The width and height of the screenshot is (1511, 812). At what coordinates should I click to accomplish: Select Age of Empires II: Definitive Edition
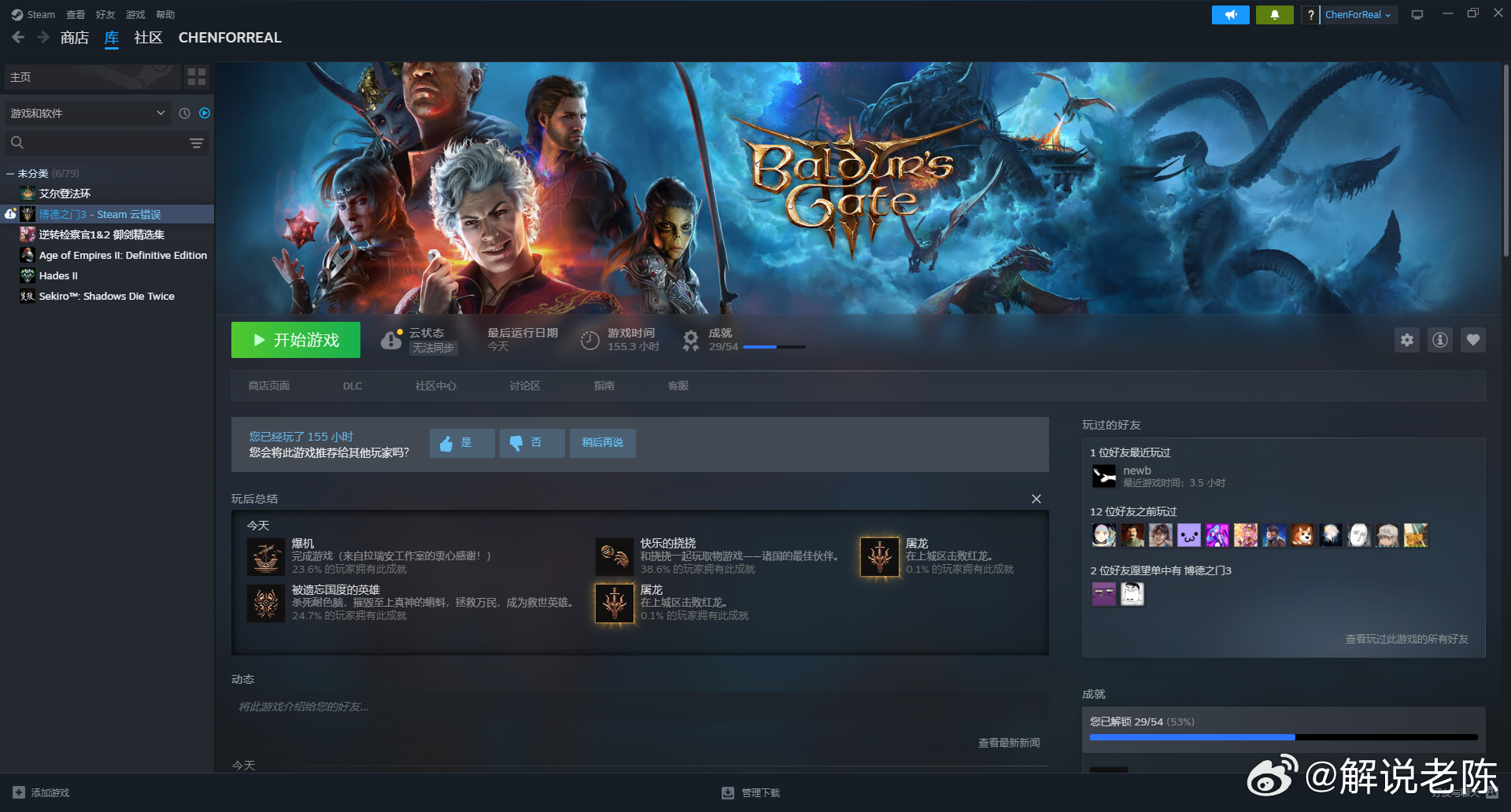[123, 255]
